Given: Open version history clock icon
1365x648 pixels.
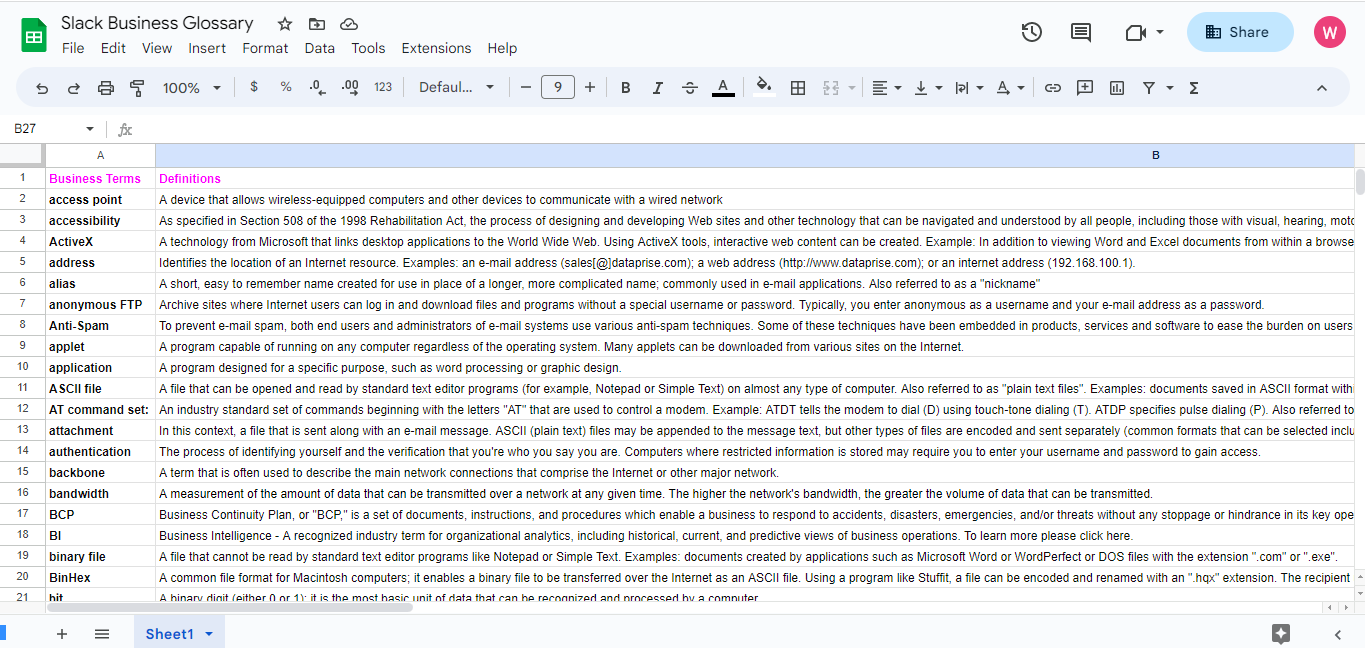Looking at the screenshot, I should 1032,32.
